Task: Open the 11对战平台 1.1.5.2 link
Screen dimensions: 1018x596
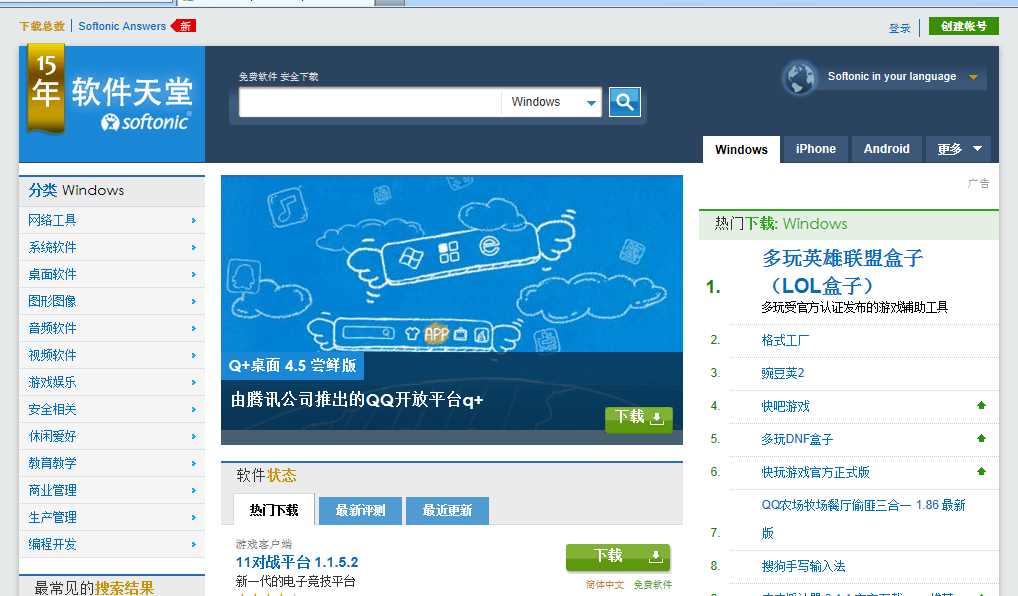Action: tap(297, 562)
